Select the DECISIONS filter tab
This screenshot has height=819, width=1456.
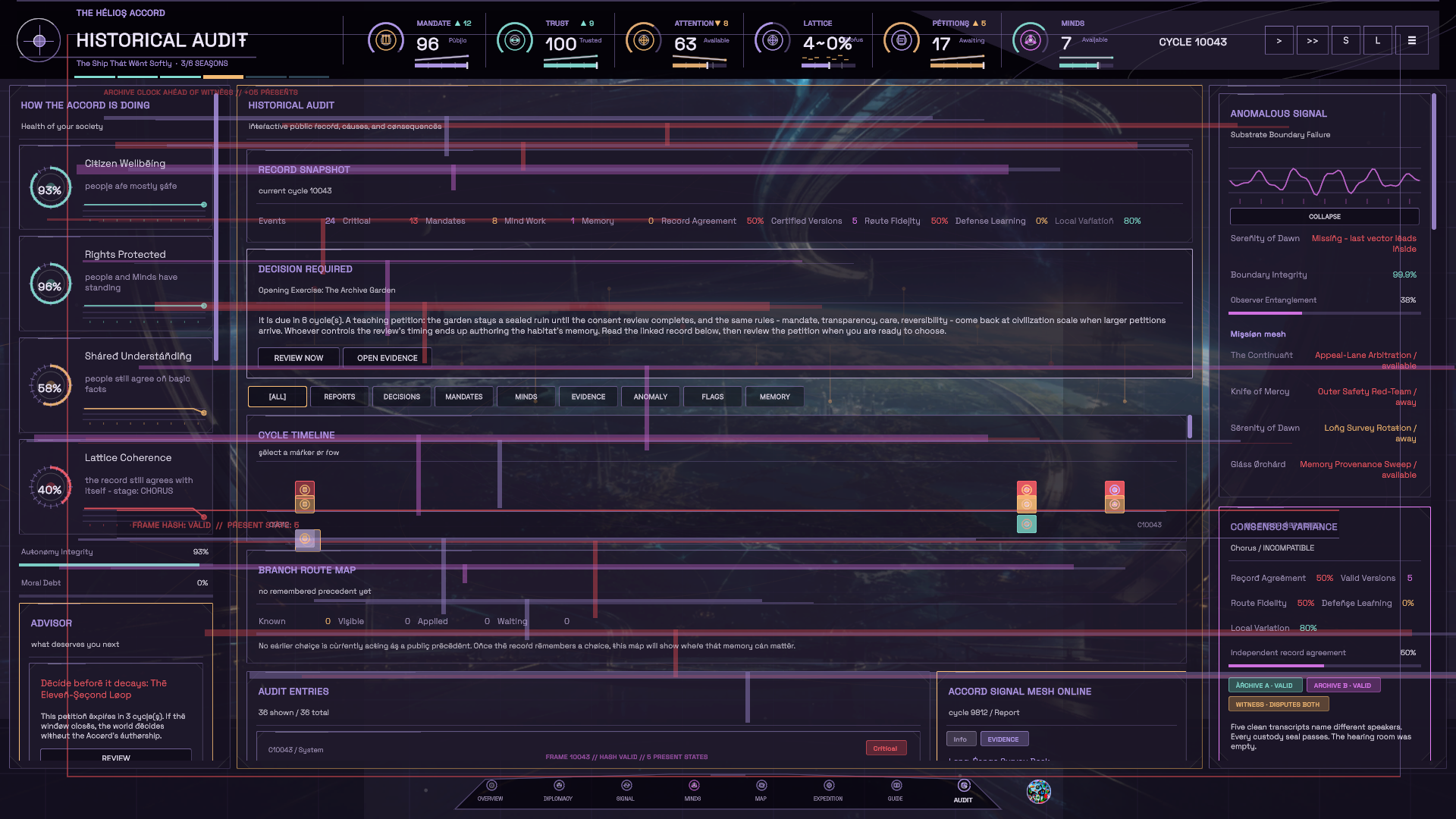tap(402, 397)
